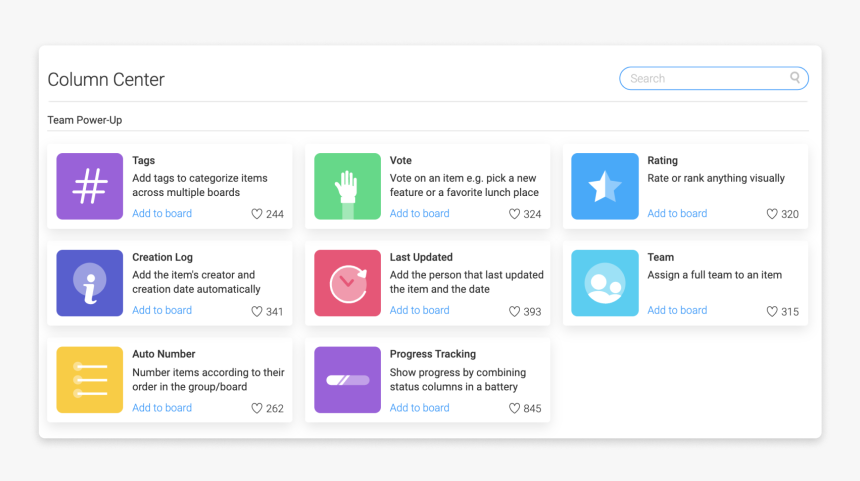Click the Creation Log info icon
This screenshot has height=481, width=860.
pos(89,283)
